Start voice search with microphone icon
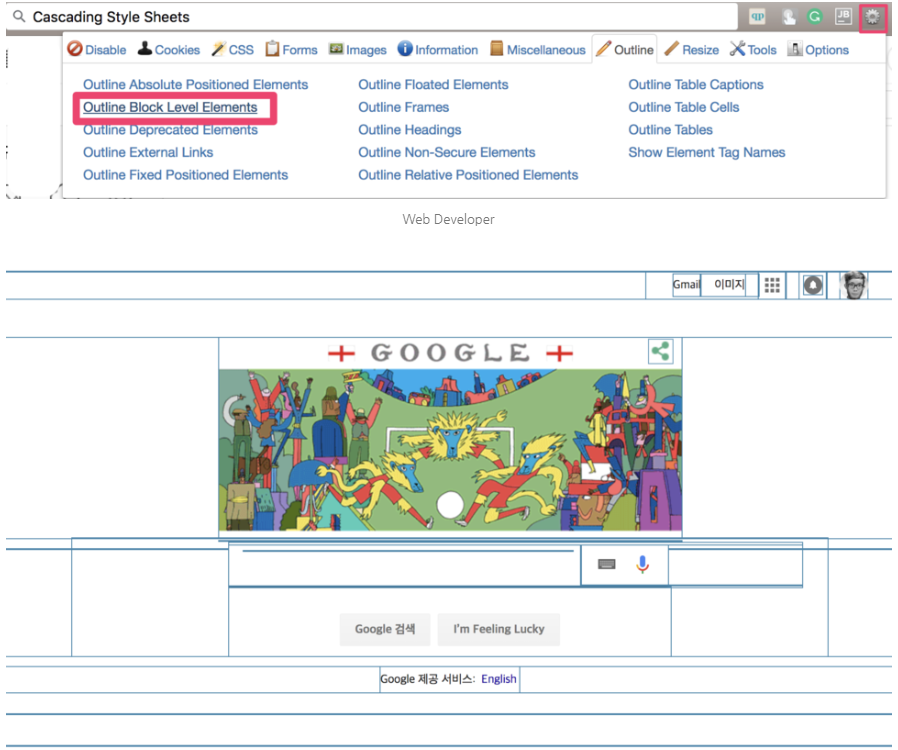 pyautogui.click(x=643, y=564)
